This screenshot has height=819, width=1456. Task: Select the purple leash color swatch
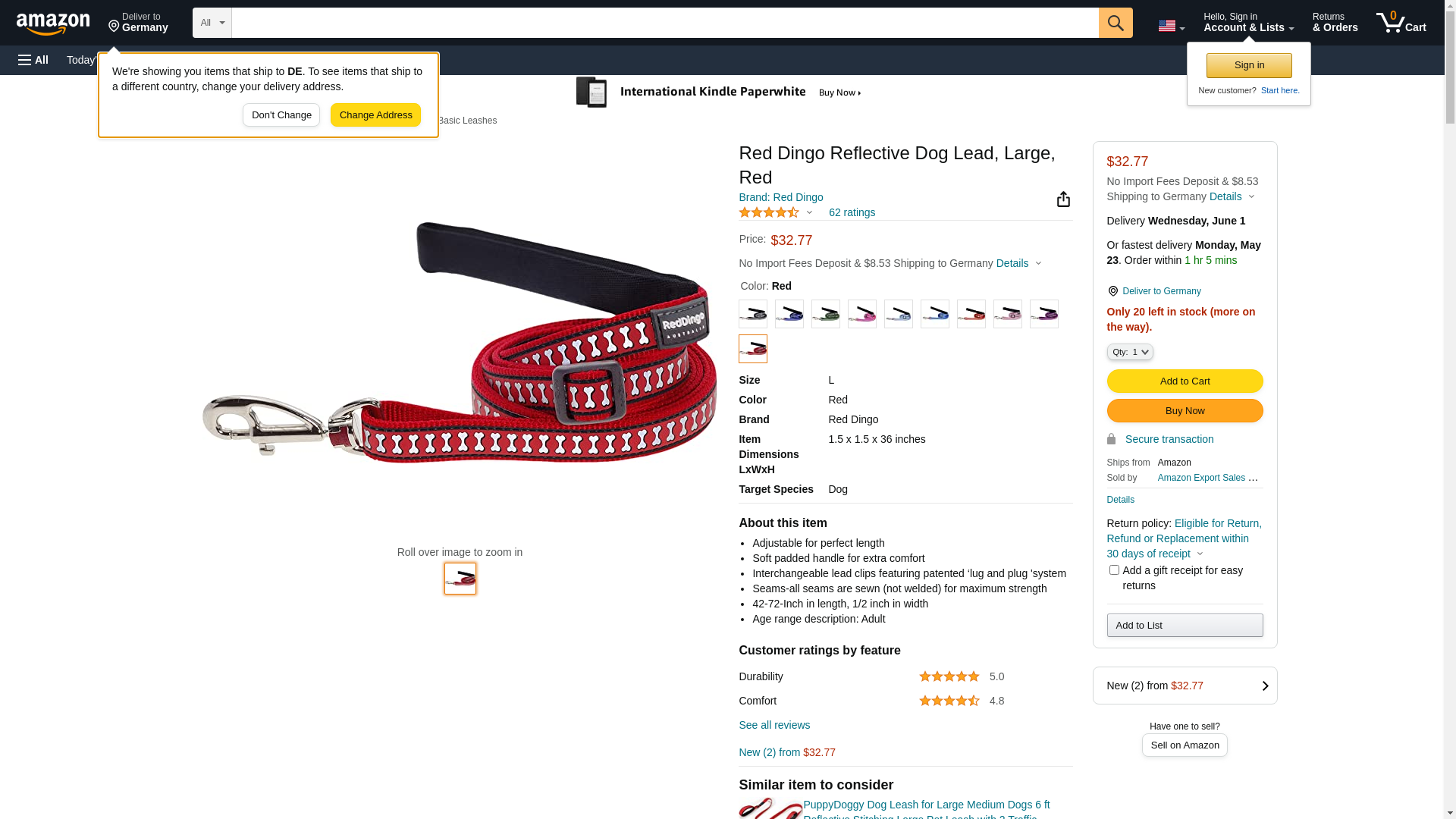pos(1044,314)
